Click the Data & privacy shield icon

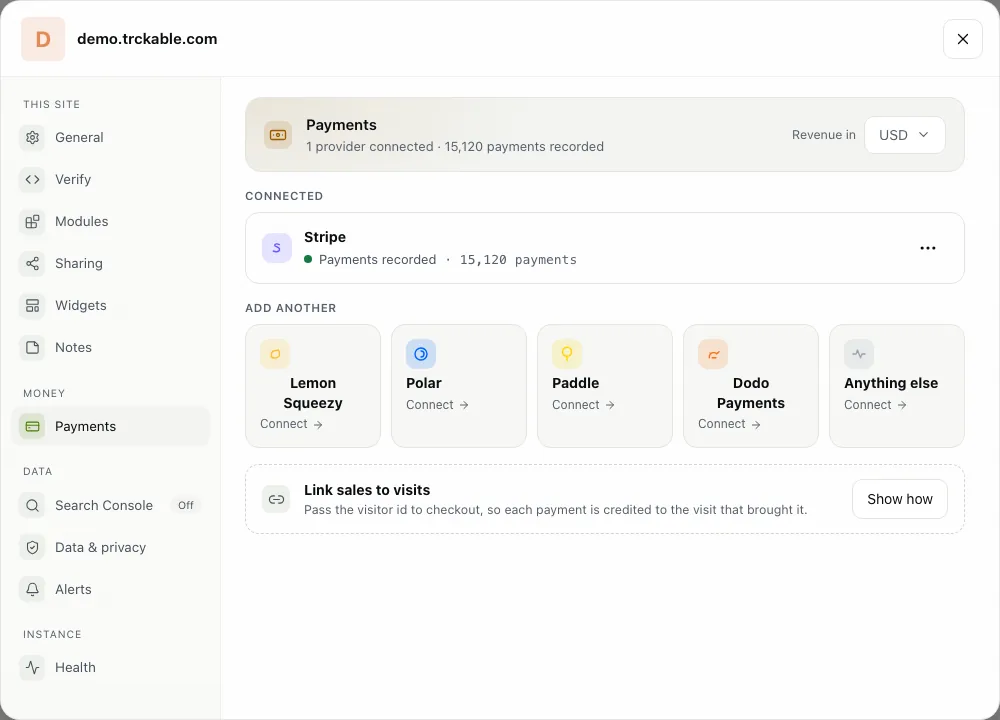click(x=33, y=547)
